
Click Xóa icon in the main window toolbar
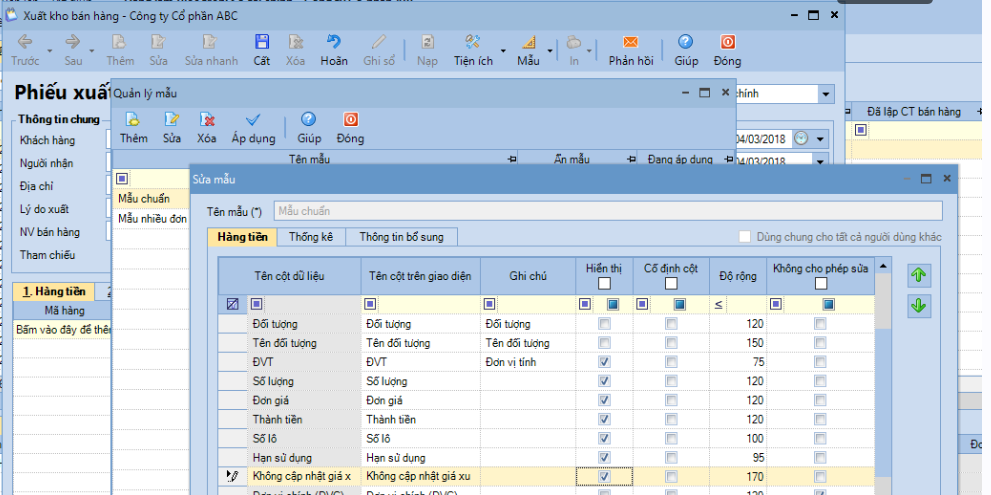(x=295, y=42)
